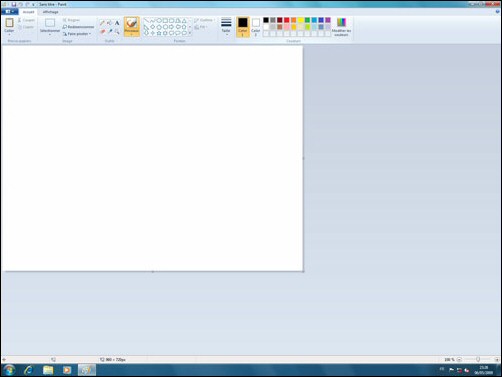This screenshot has height=377, width=502.
Task: Click the Redimensionner button
Action: (78, 27)
